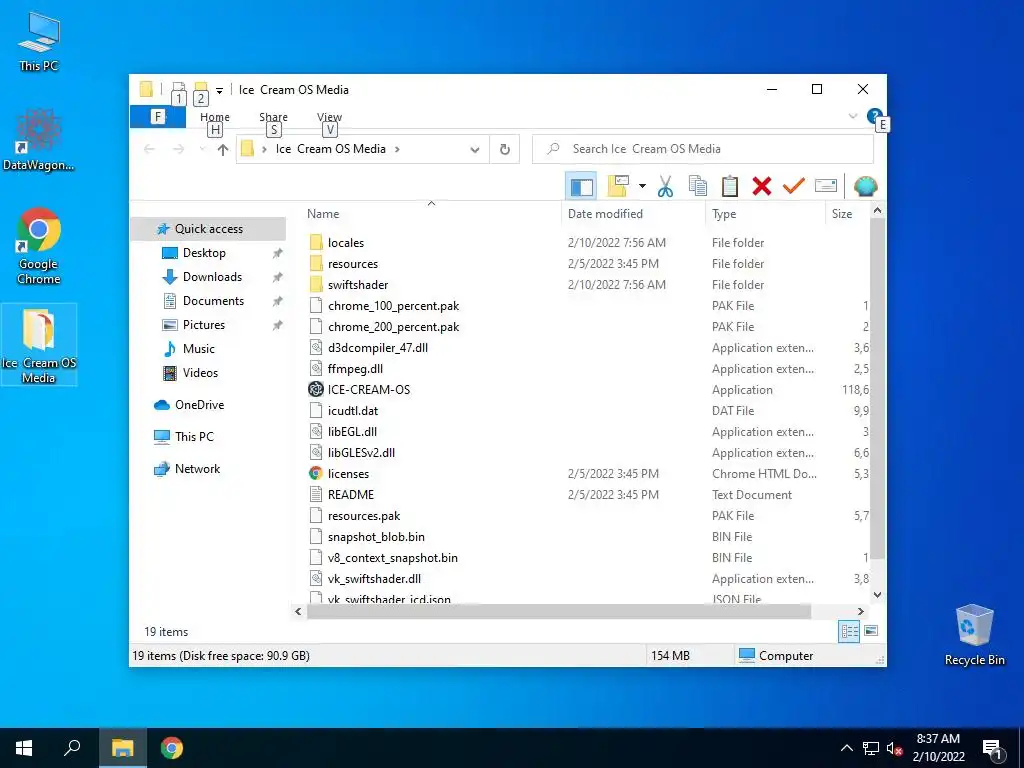1024x768 pixels.
Task: Switch to Details view layout
Action: click(x=849, y=631)
